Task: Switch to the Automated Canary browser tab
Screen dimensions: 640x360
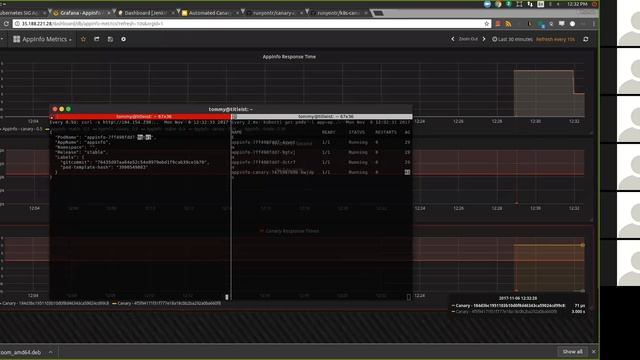Action: [x=210, y=13]
